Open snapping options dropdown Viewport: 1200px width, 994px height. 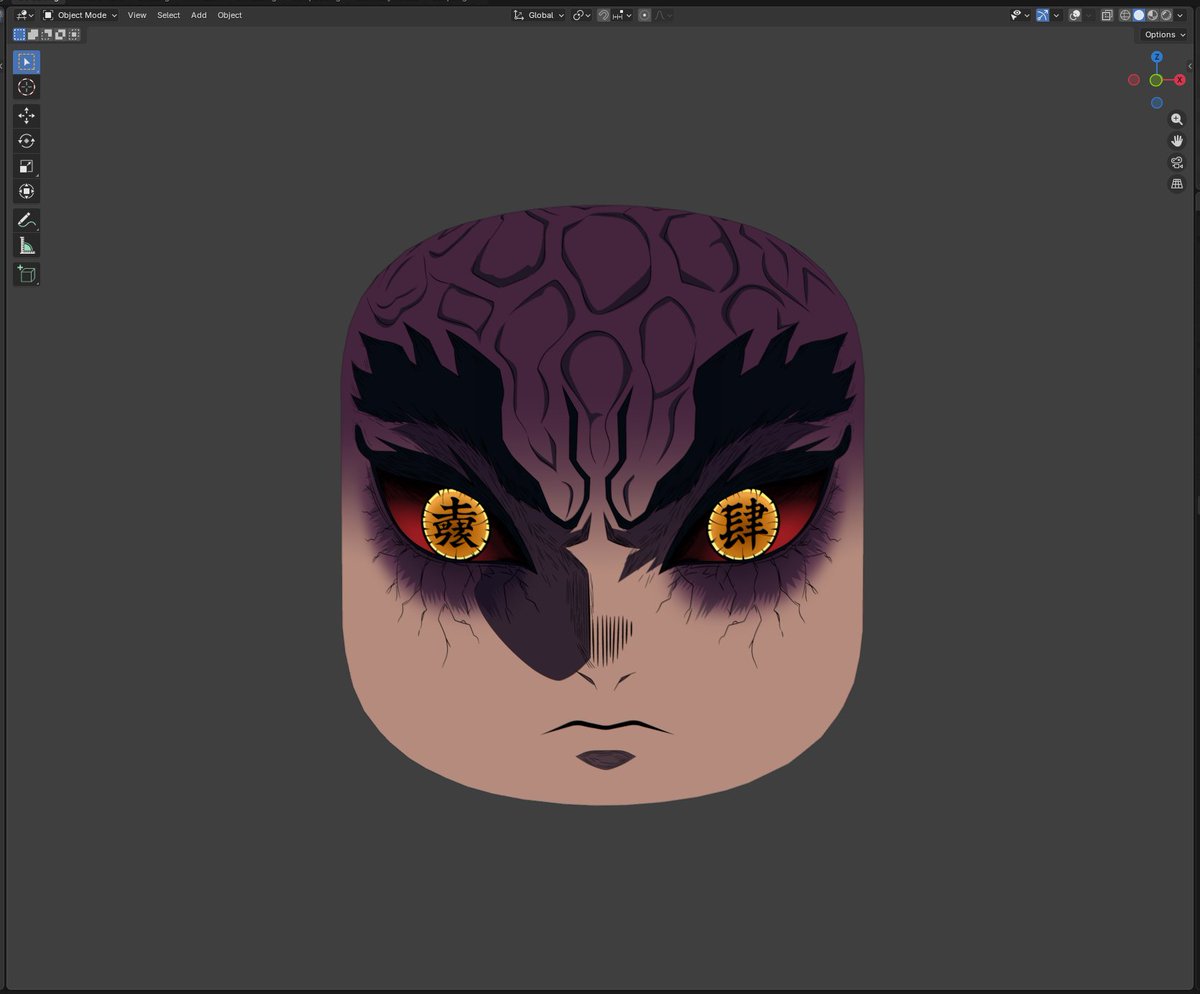[622, 15]
